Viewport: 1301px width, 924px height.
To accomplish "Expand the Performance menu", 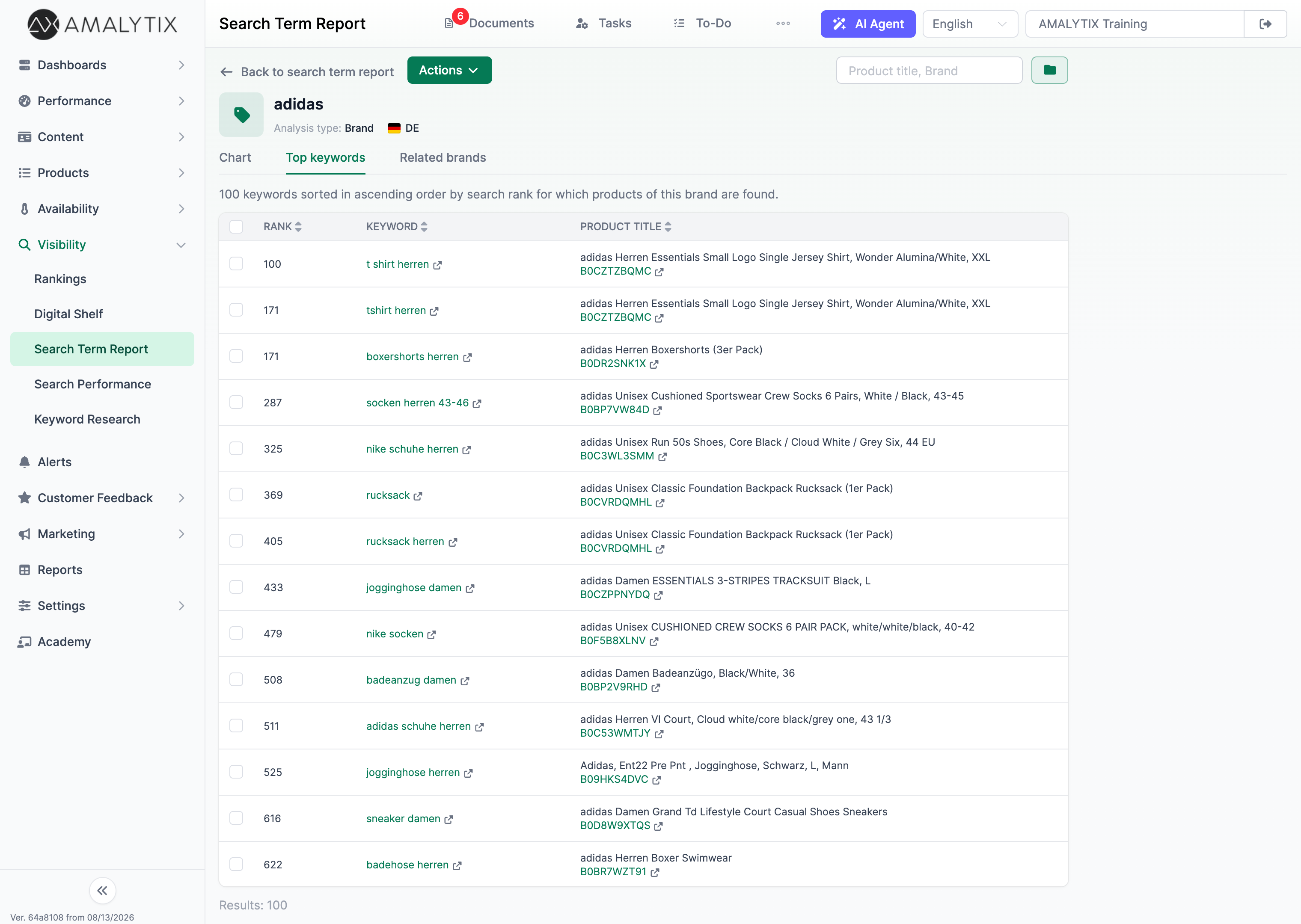I will (x=102, y=101).
